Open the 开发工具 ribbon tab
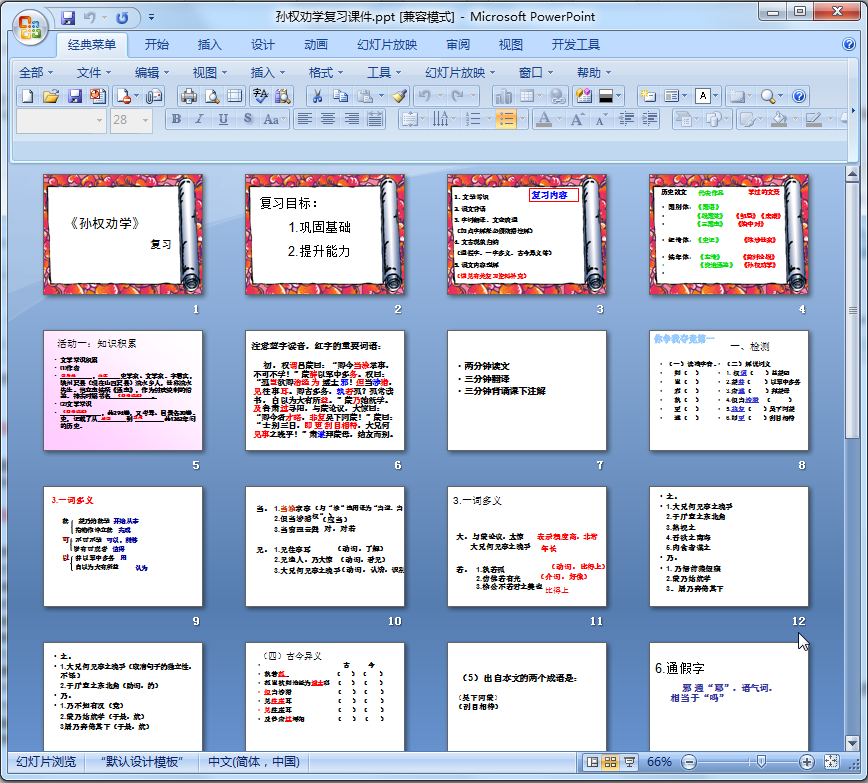868x783 pixels. (576, 45)
